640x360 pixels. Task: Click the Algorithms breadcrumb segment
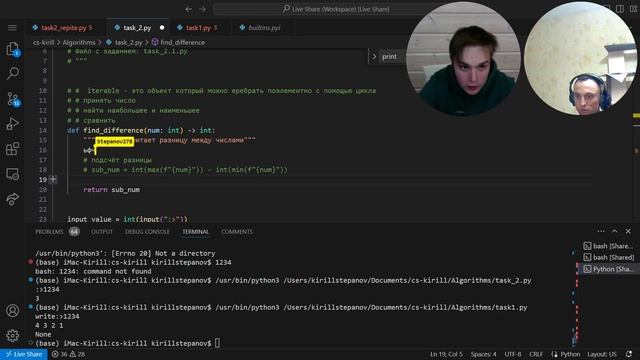click(x=79, y=42)
